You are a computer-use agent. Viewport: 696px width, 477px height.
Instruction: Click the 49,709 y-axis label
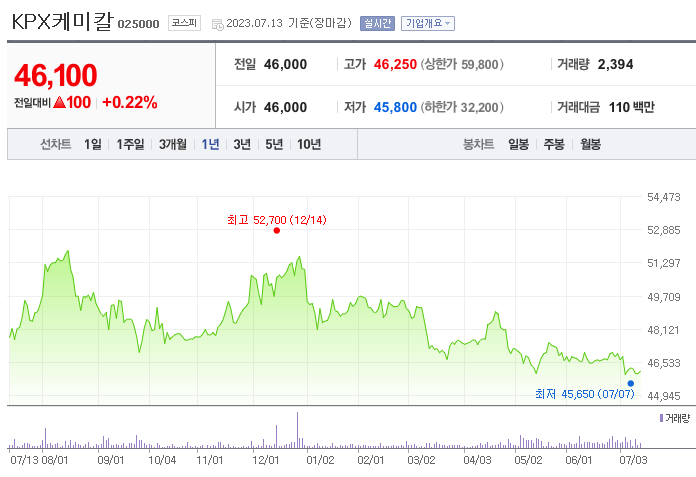pos(664,297)
